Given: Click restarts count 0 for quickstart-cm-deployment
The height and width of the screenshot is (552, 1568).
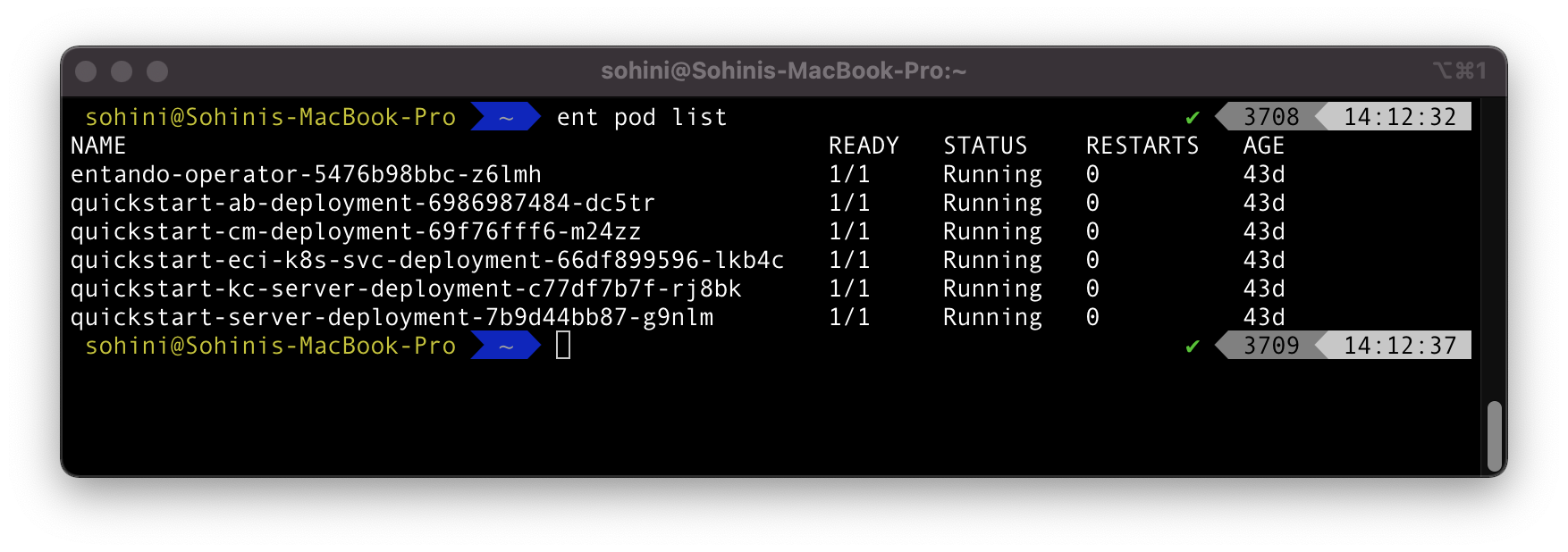Looking at the screenshot, I should tap(1092, 231).
